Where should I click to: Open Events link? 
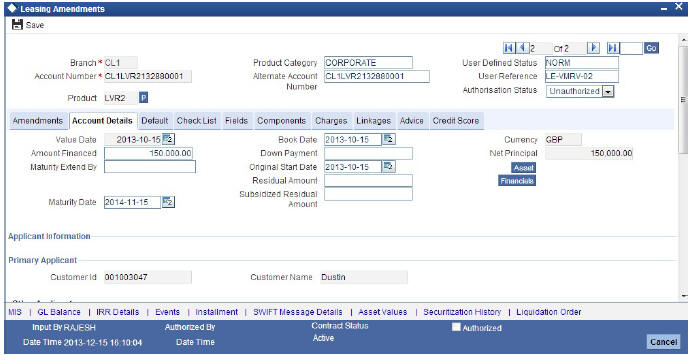pos(167,312)
